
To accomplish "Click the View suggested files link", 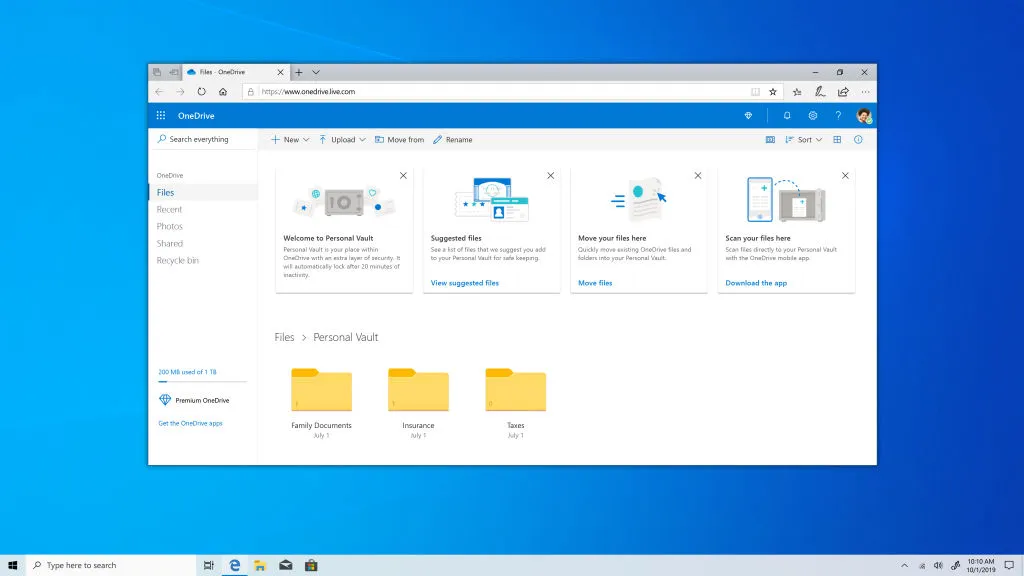I will coord(464,283).
